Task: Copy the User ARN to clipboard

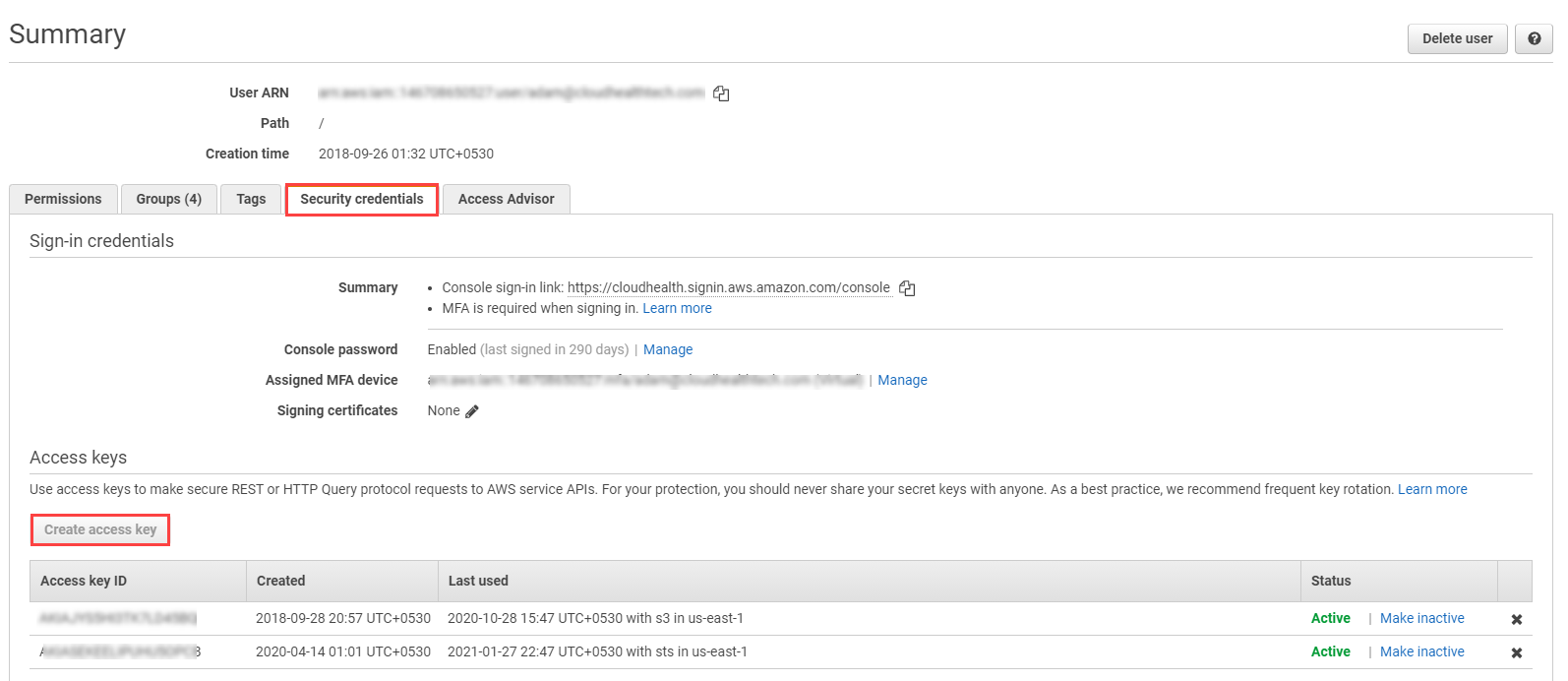Action: click(721, 93)
